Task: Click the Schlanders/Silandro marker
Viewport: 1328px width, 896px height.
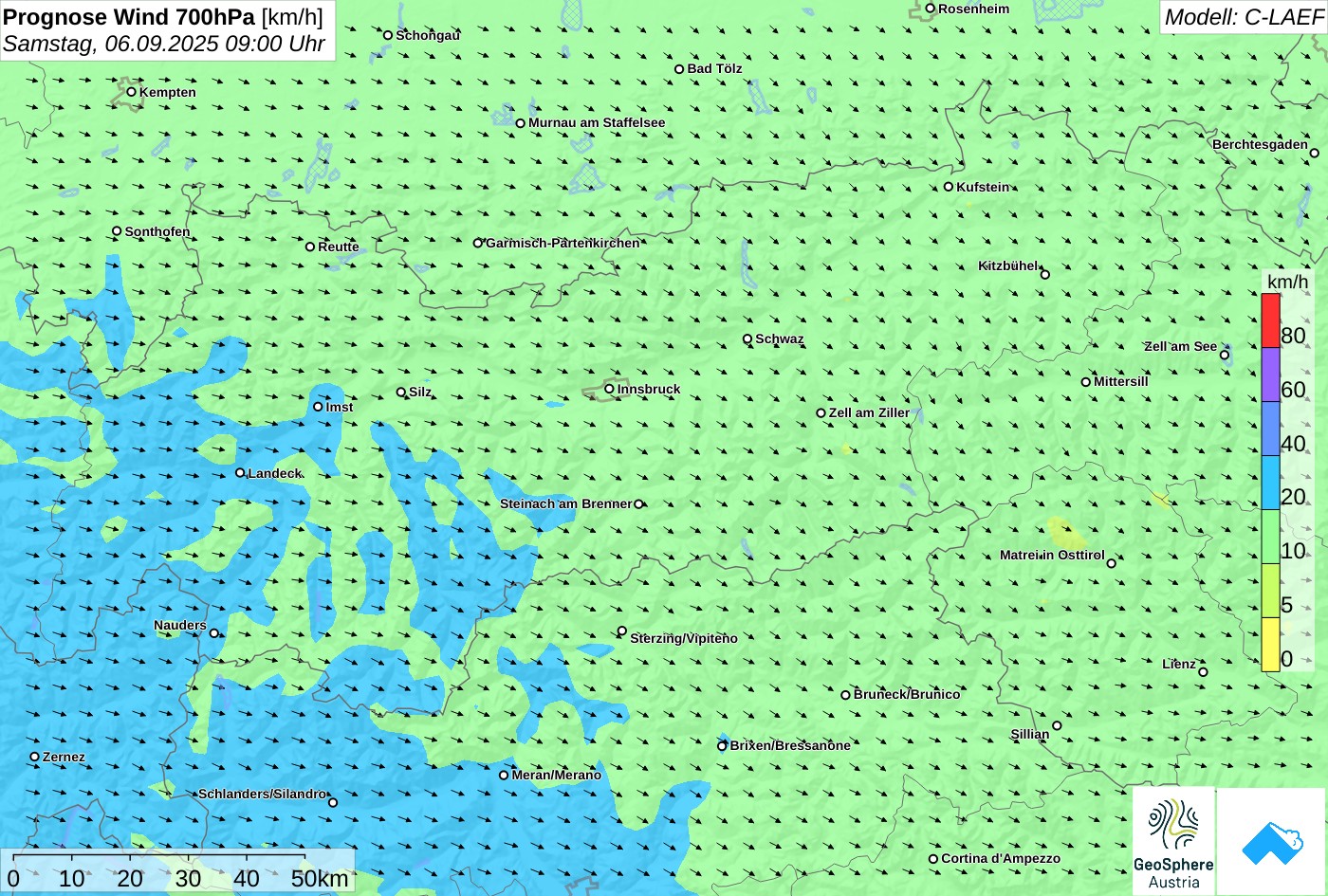Action: [333, 802]
